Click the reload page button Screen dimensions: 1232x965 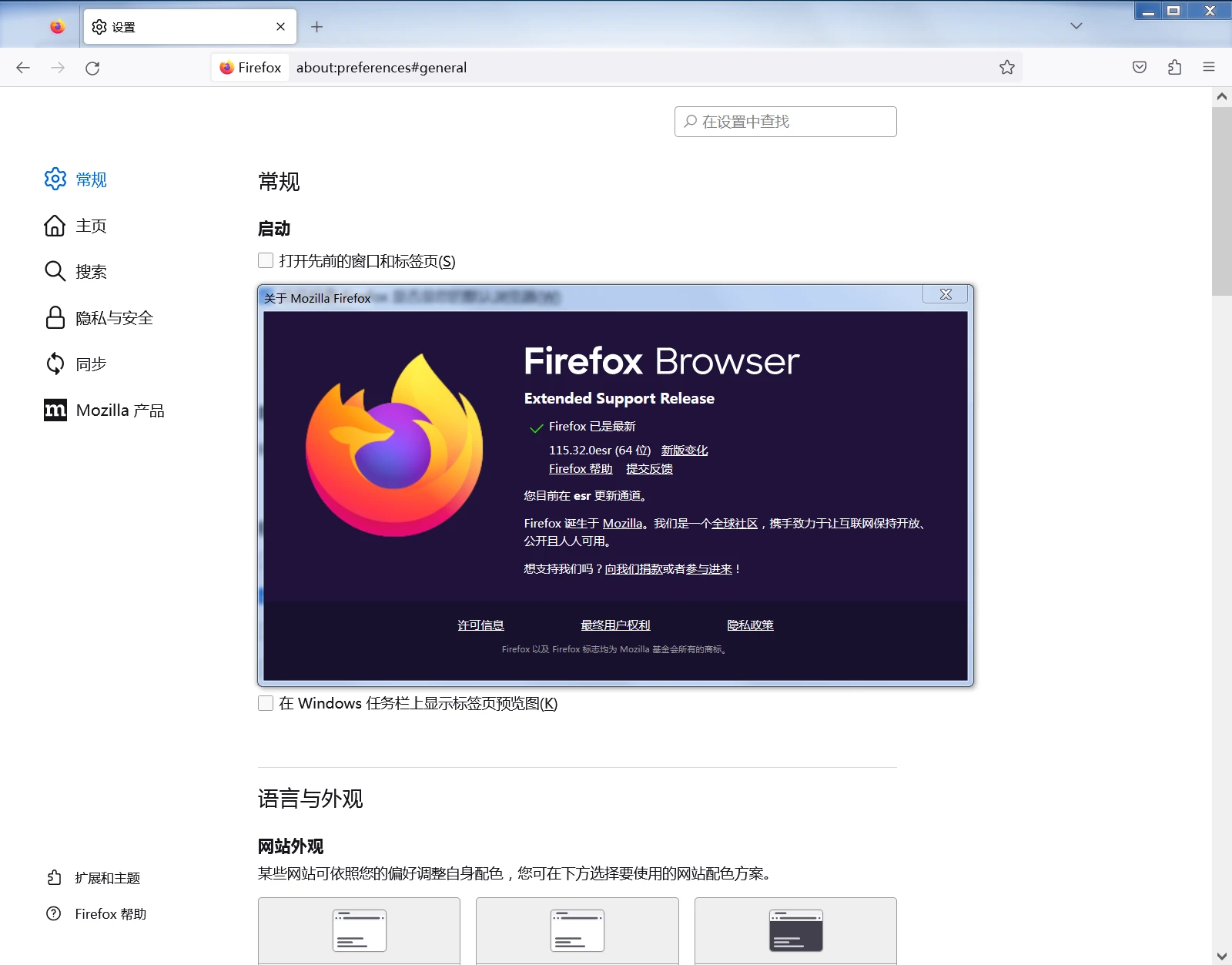[92, 68]
